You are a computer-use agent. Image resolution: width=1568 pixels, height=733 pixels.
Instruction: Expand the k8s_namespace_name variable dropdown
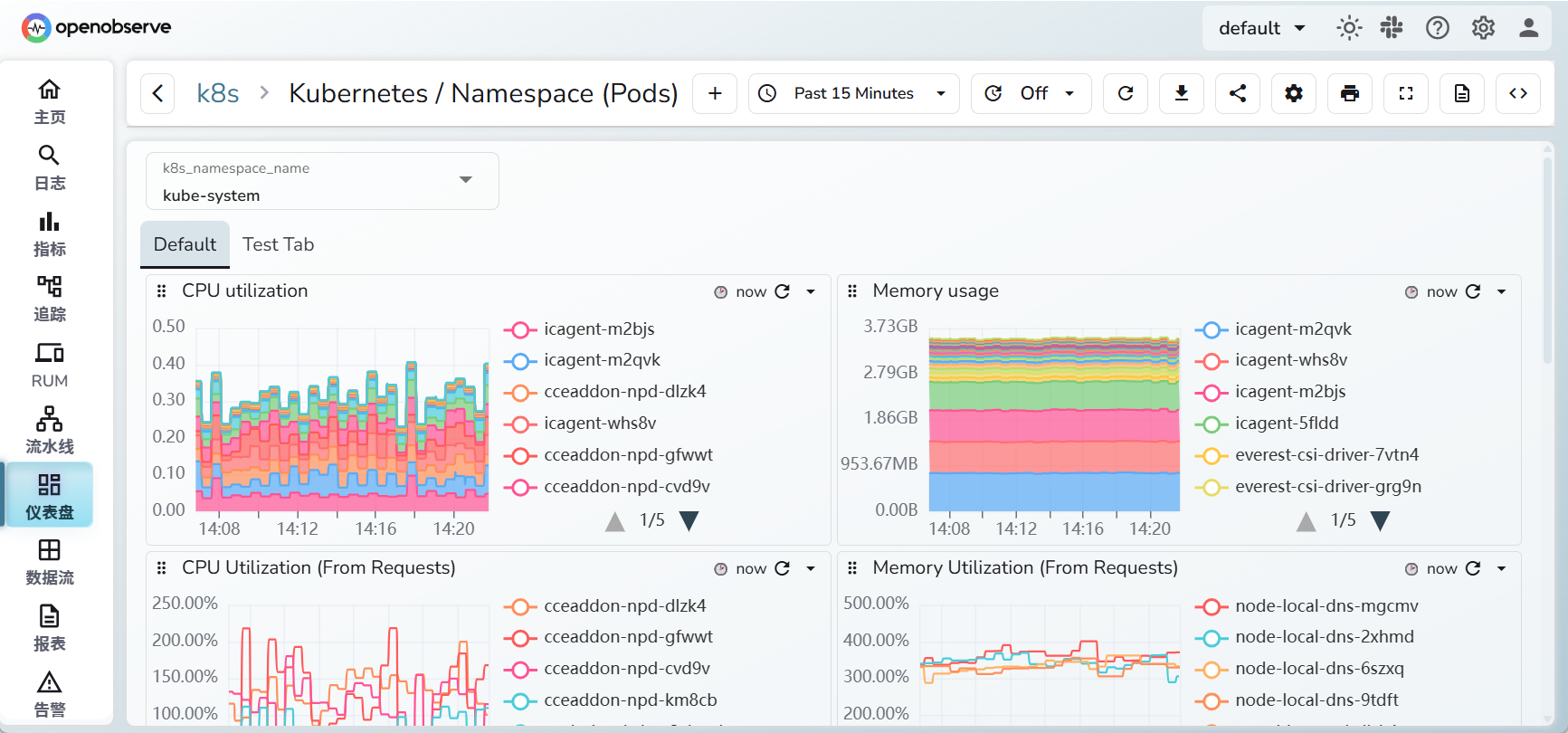(x=322, y=181)
